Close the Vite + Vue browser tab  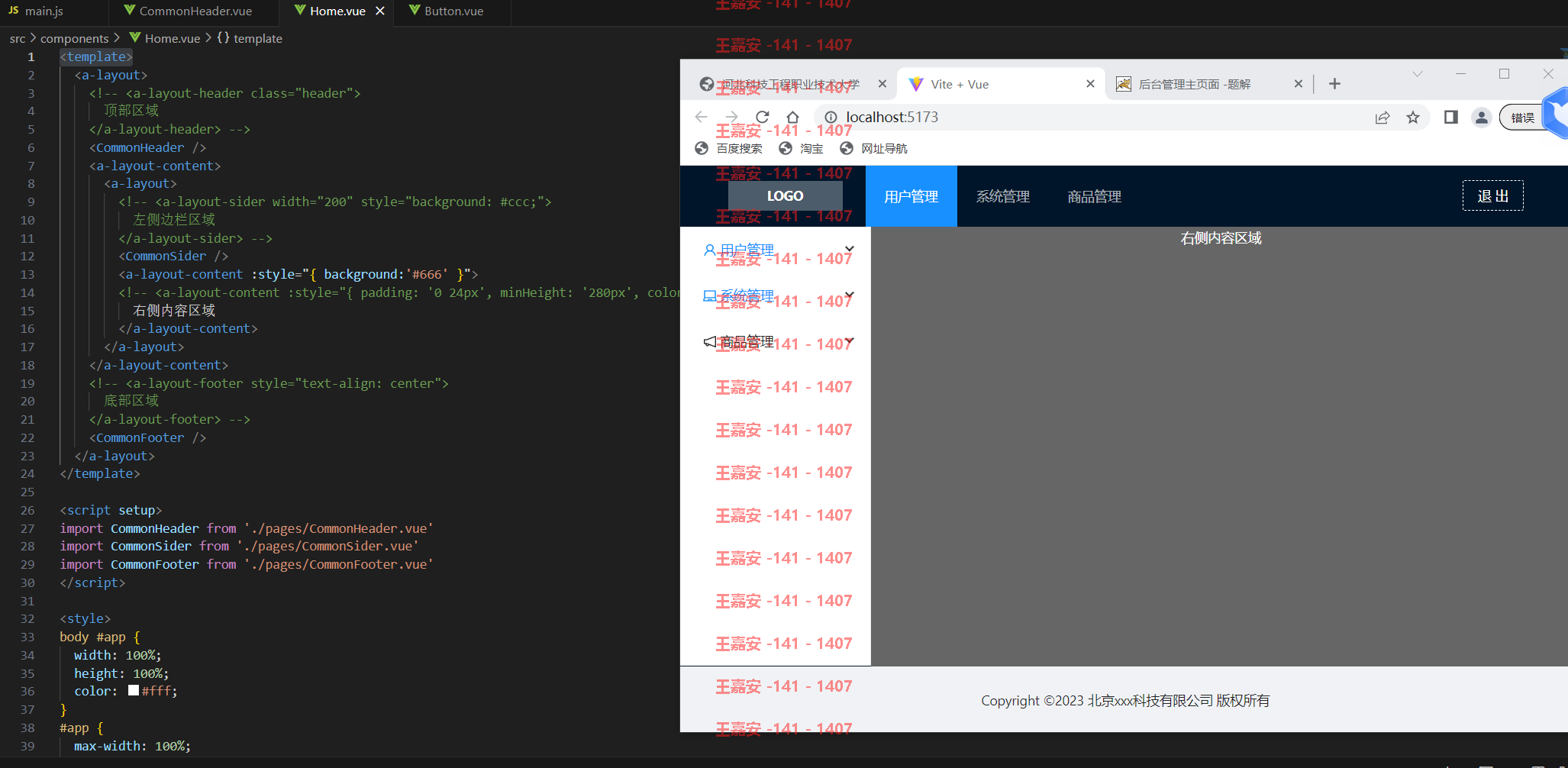[x=1090, y=84]
